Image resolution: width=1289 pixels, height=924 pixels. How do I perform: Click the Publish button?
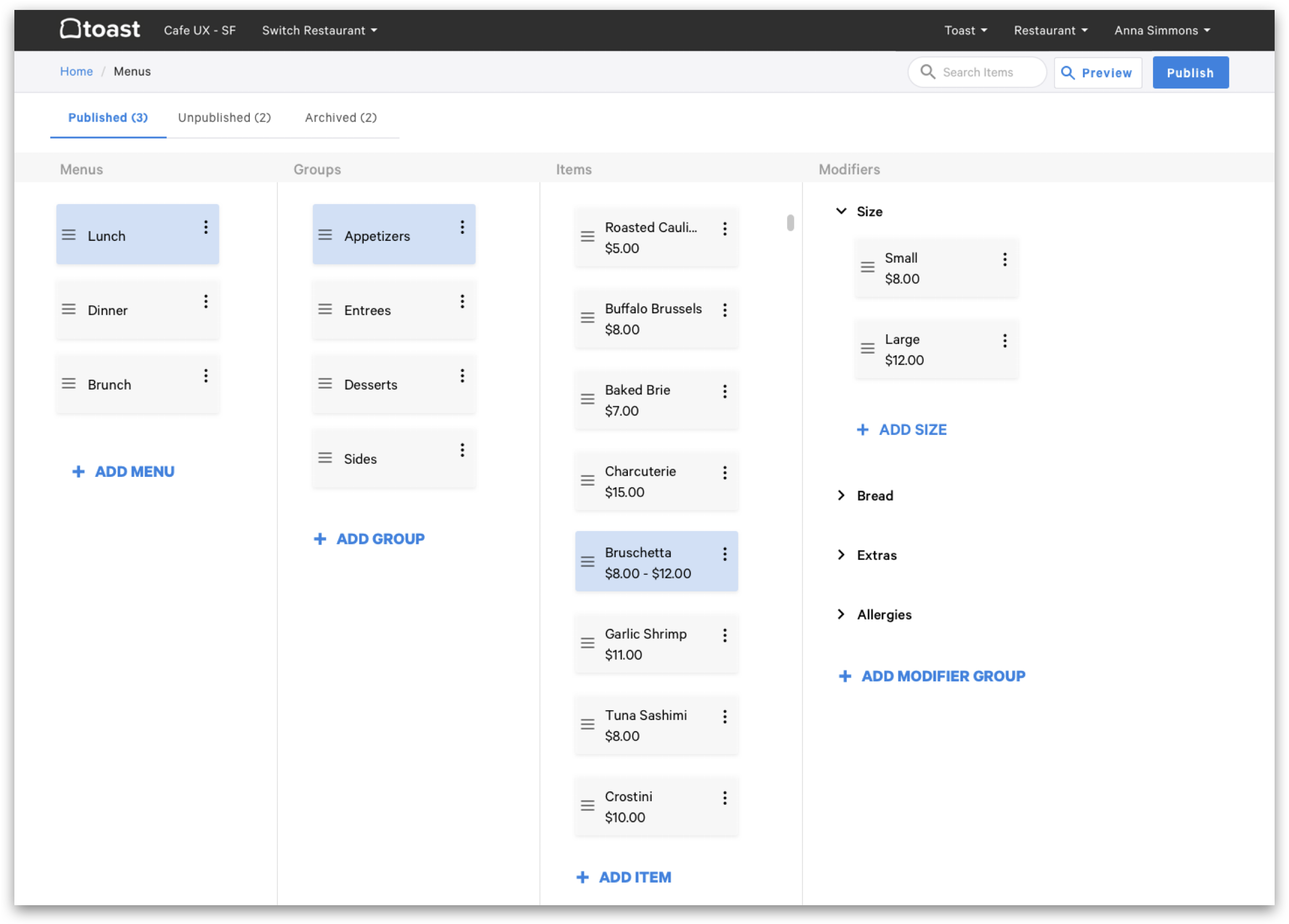coord(1190,73)
